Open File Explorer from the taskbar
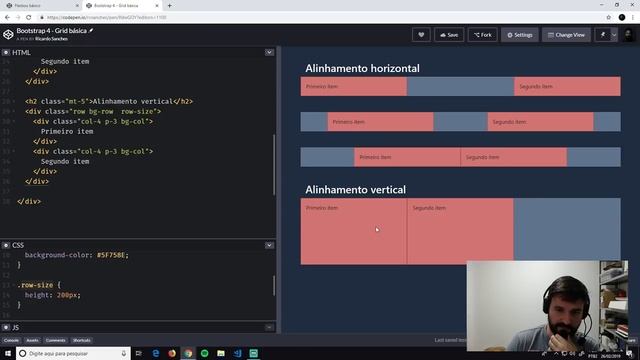 coord(221,353)
